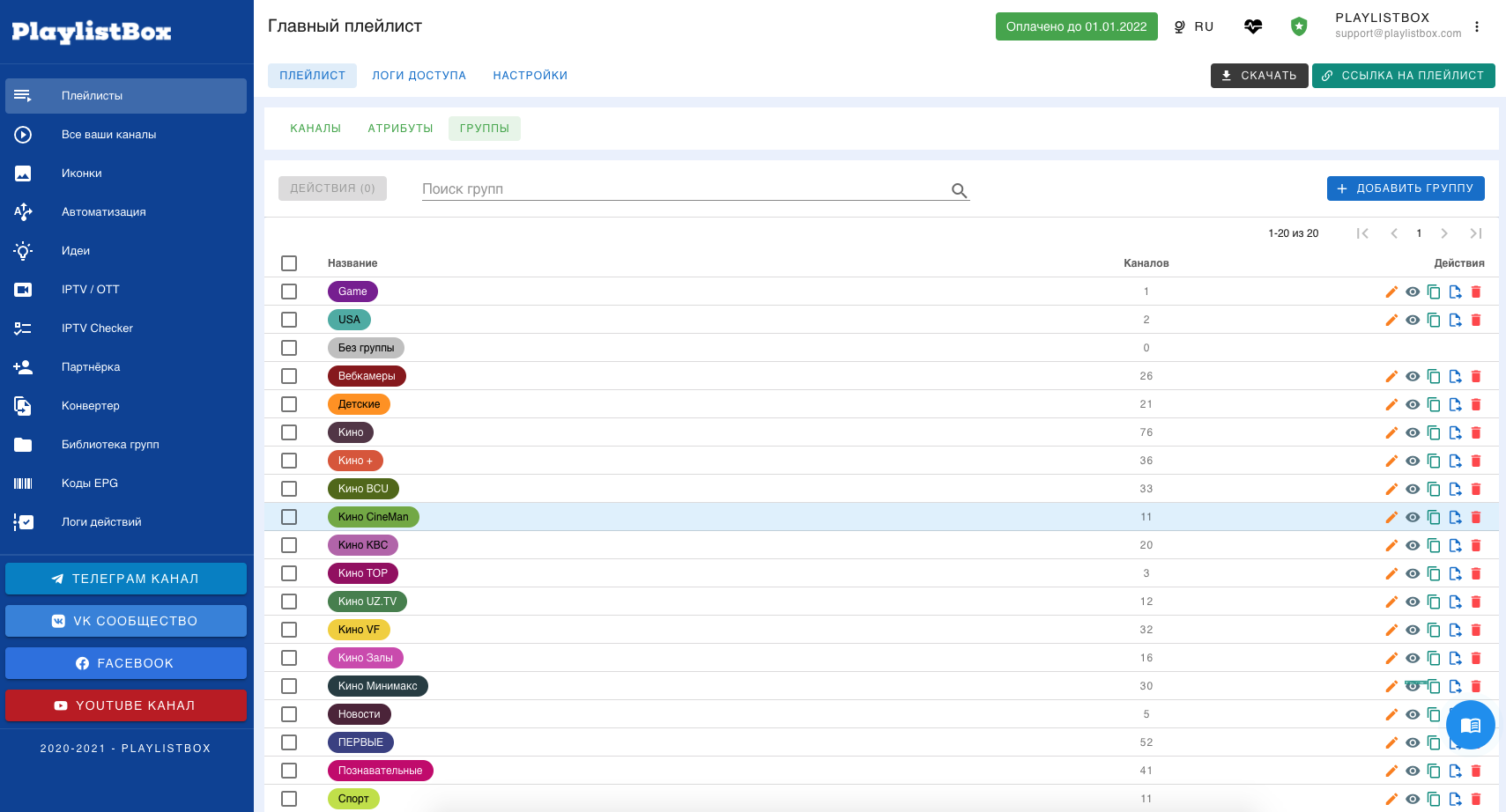The width and height of the screenshot is (1506, 812).
Task: Switch to the ЛОГИ ДОСТУПА tab
Action: click(x=419, y=76)
